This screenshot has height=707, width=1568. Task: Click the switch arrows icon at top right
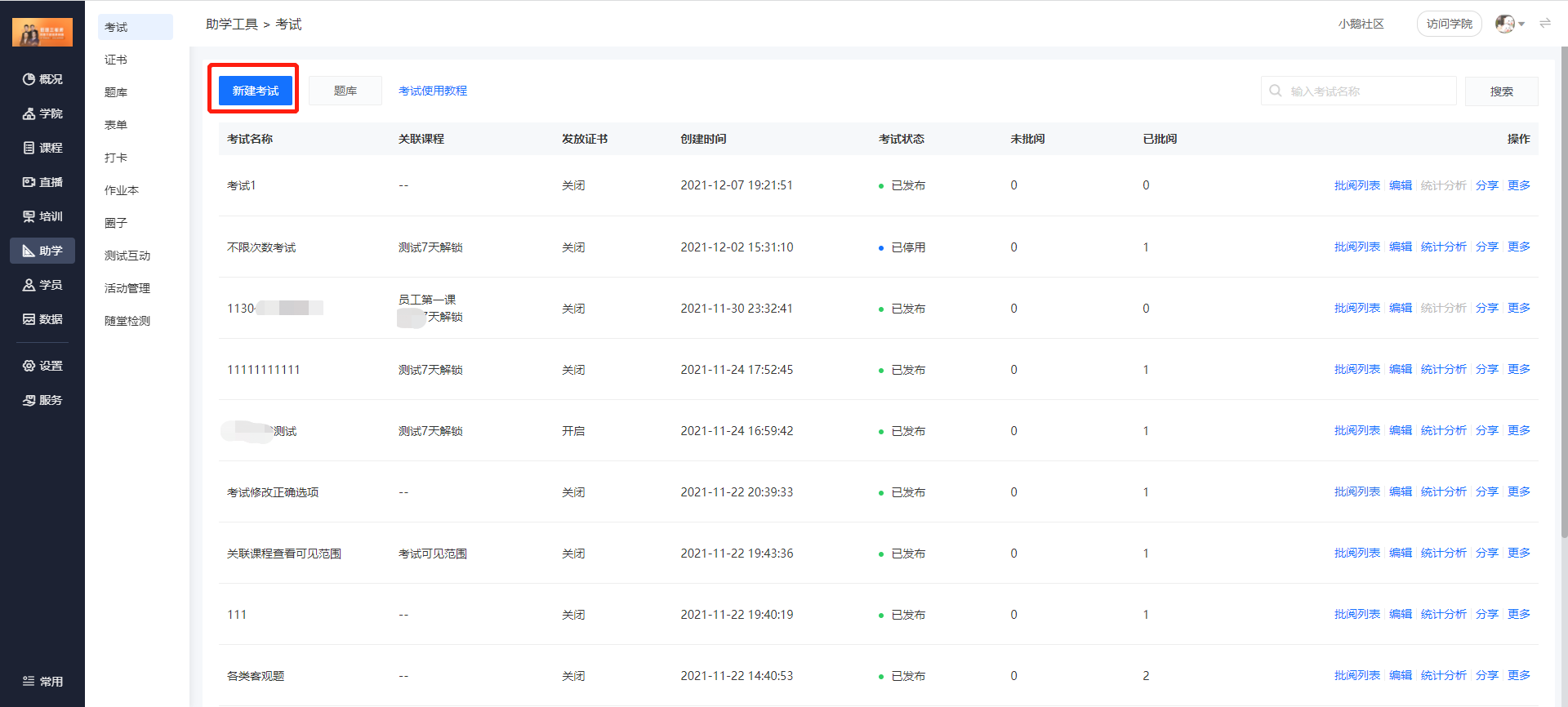[x=1545, y=24]
